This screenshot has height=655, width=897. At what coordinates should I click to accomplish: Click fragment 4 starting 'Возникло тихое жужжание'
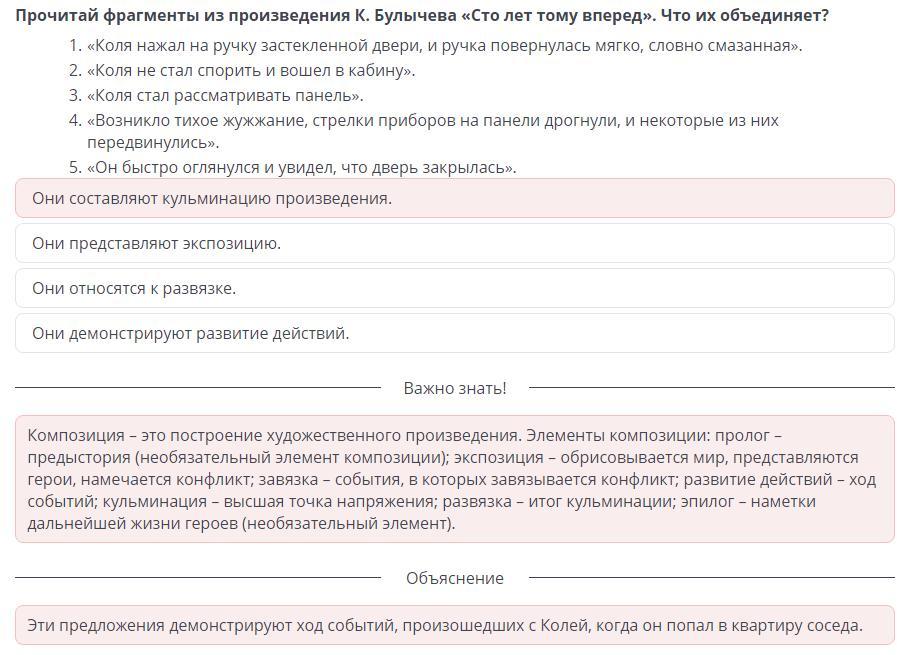point(432,131)
